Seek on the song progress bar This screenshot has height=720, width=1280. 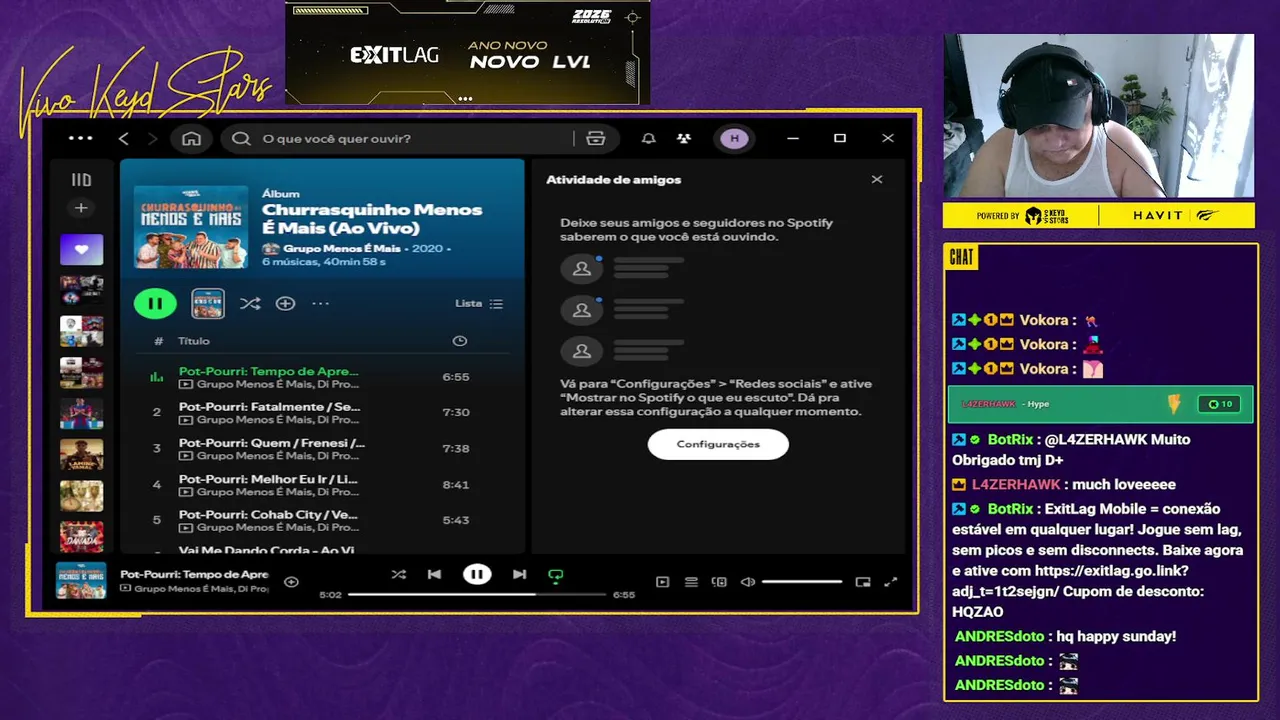(x=477, y=594)
